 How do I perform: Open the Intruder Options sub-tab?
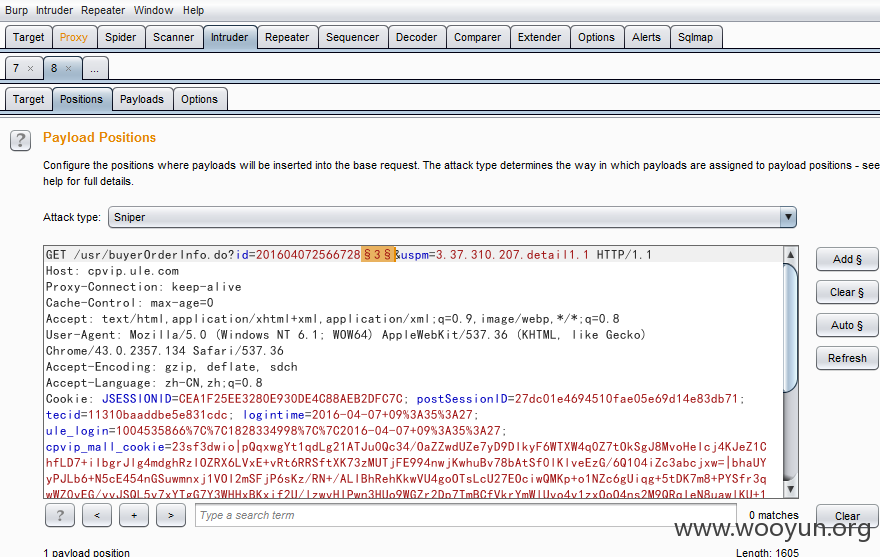pyautogui.click(x=199, y=99)
